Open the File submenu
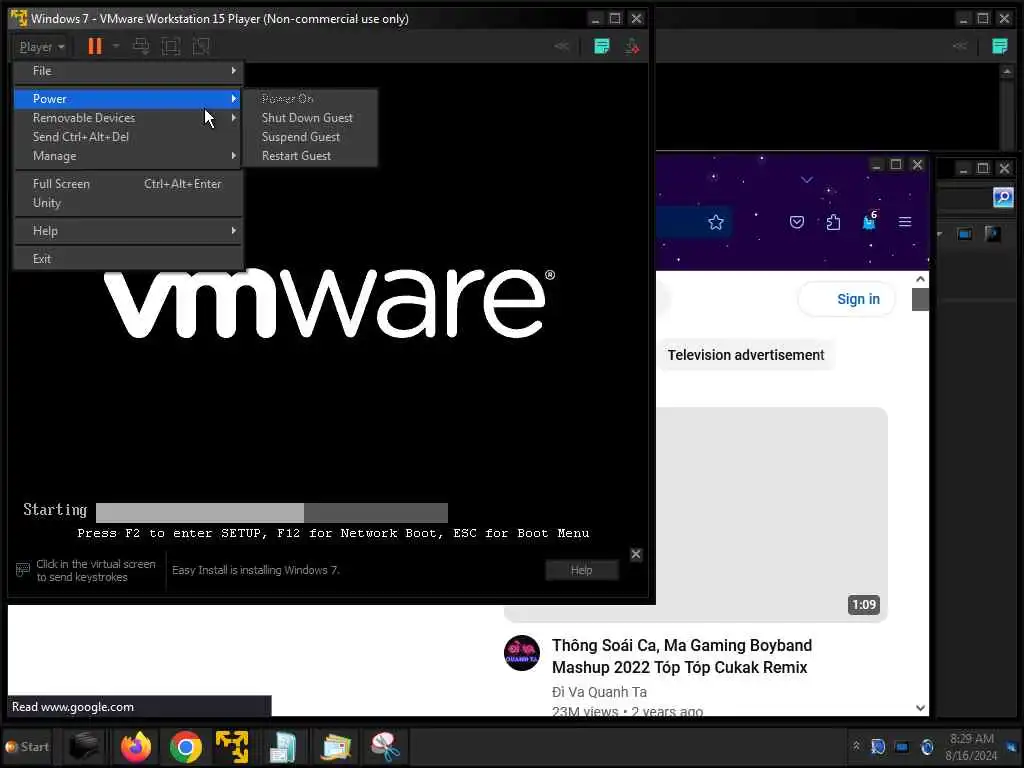Image resolution: width=1024 pixels, height=768 pixels. point(129,71)
